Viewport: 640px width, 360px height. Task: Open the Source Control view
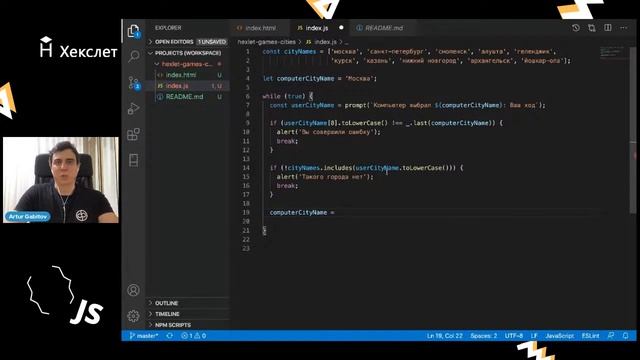[x=133, y=83]
